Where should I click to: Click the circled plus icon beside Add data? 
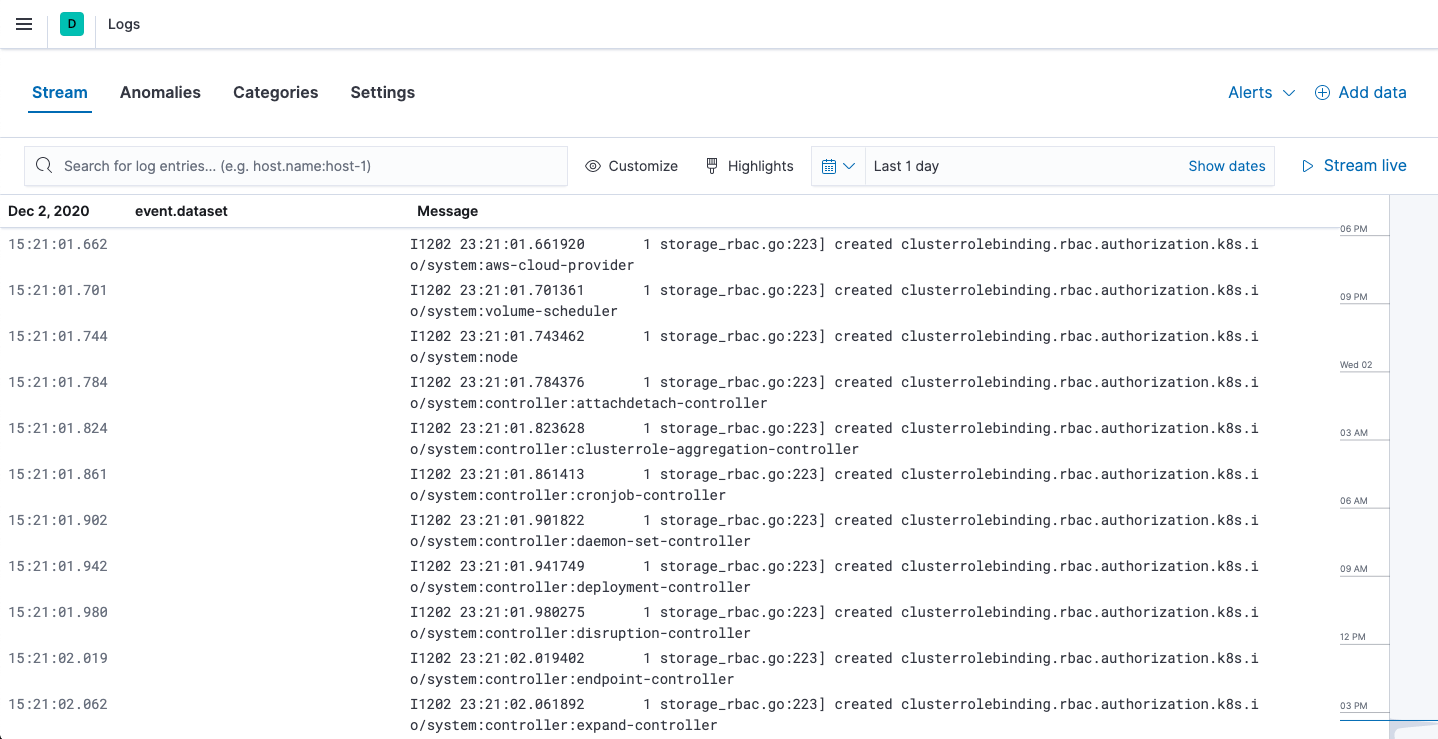[x=1322, y=92]
